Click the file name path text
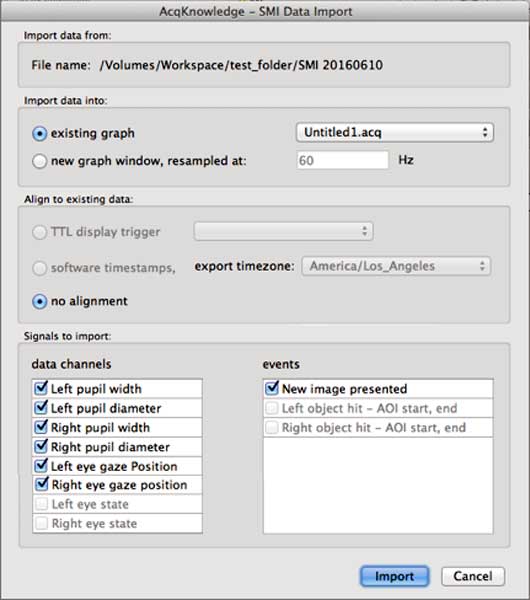530x600 pixels. tap(241, 65)
